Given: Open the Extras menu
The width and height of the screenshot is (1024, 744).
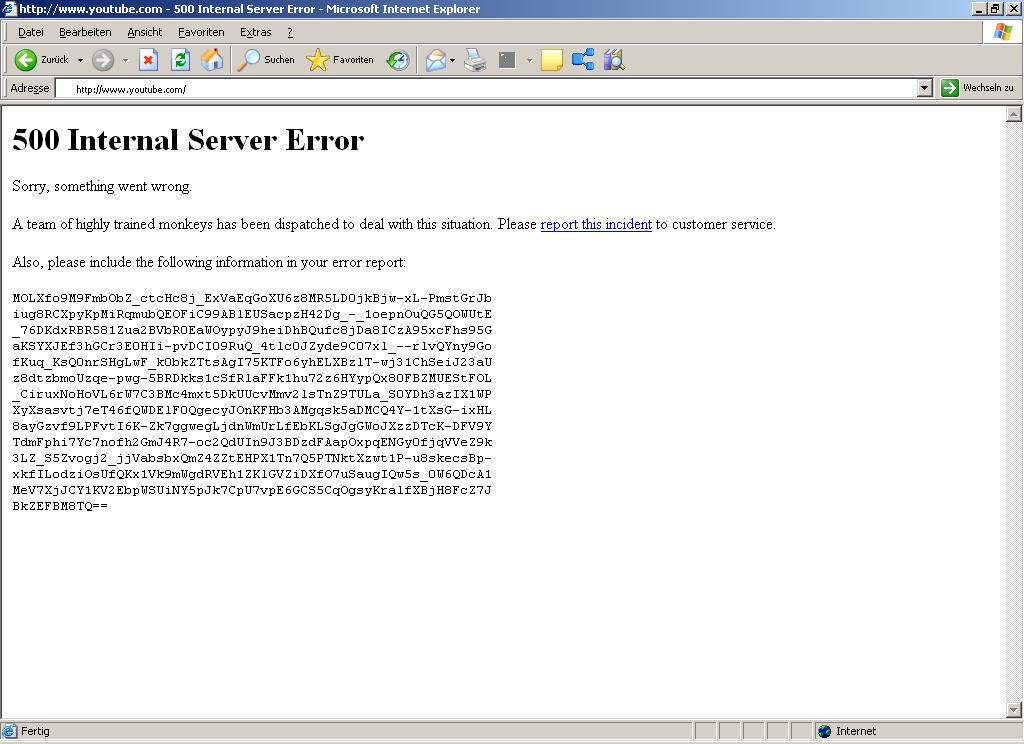Looking at the screenshot, I should click(255, 32).
